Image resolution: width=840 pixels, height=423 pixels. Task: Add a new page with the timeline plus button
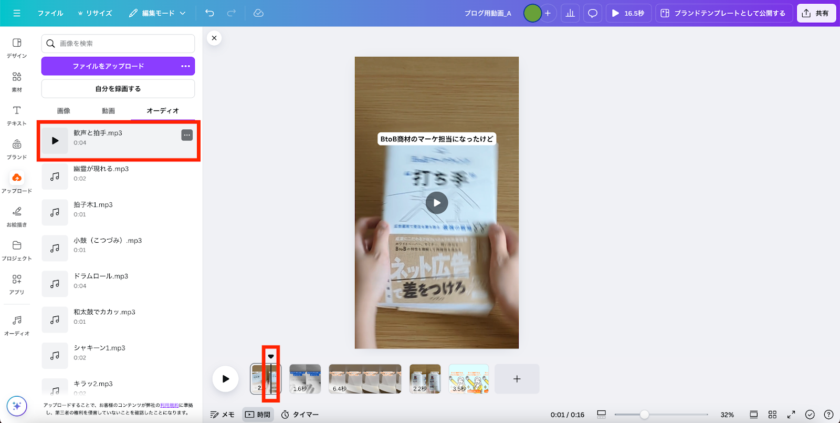(516, 379)
